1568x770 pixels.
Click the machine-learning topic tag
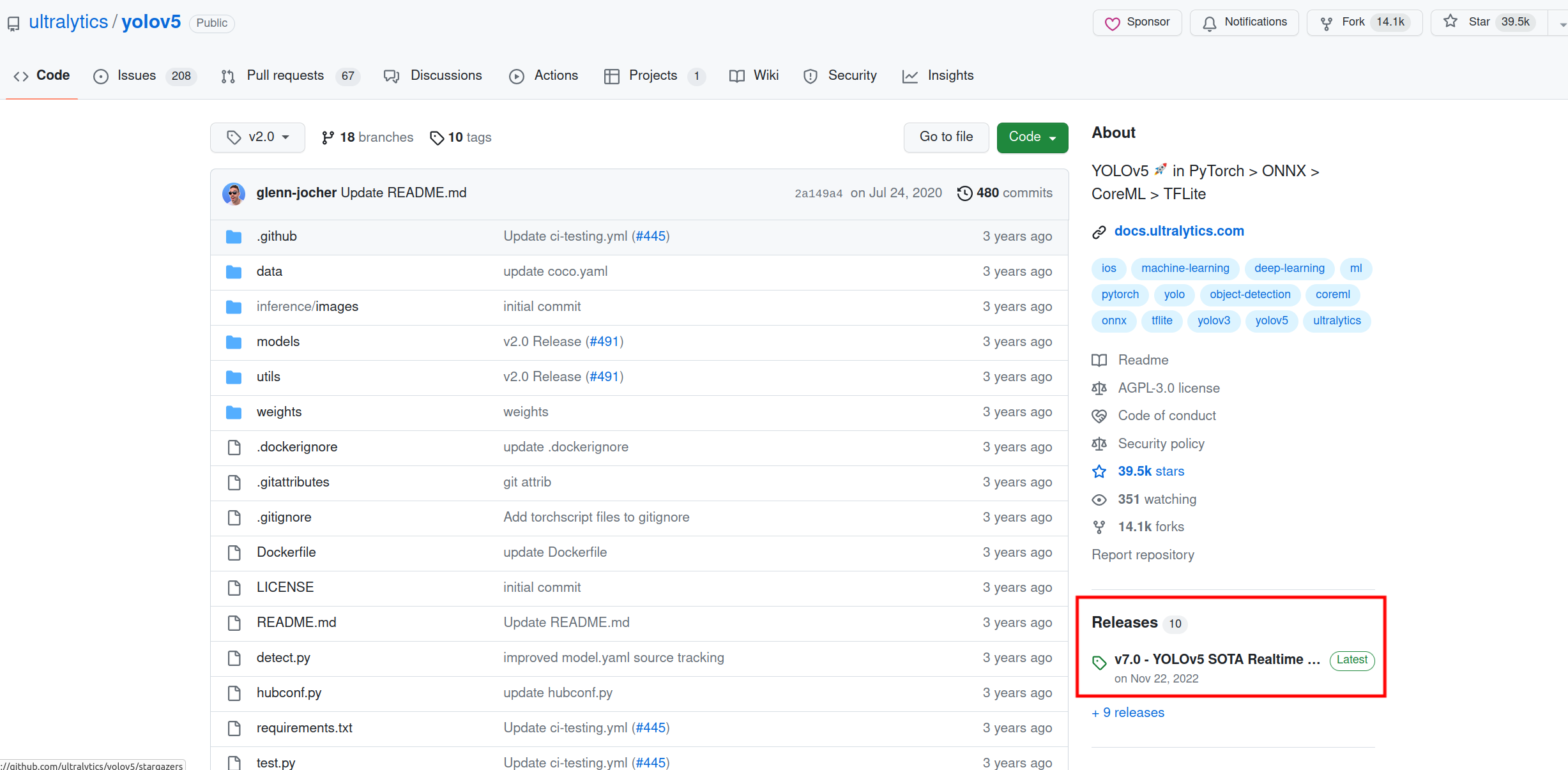[1185, 269]
